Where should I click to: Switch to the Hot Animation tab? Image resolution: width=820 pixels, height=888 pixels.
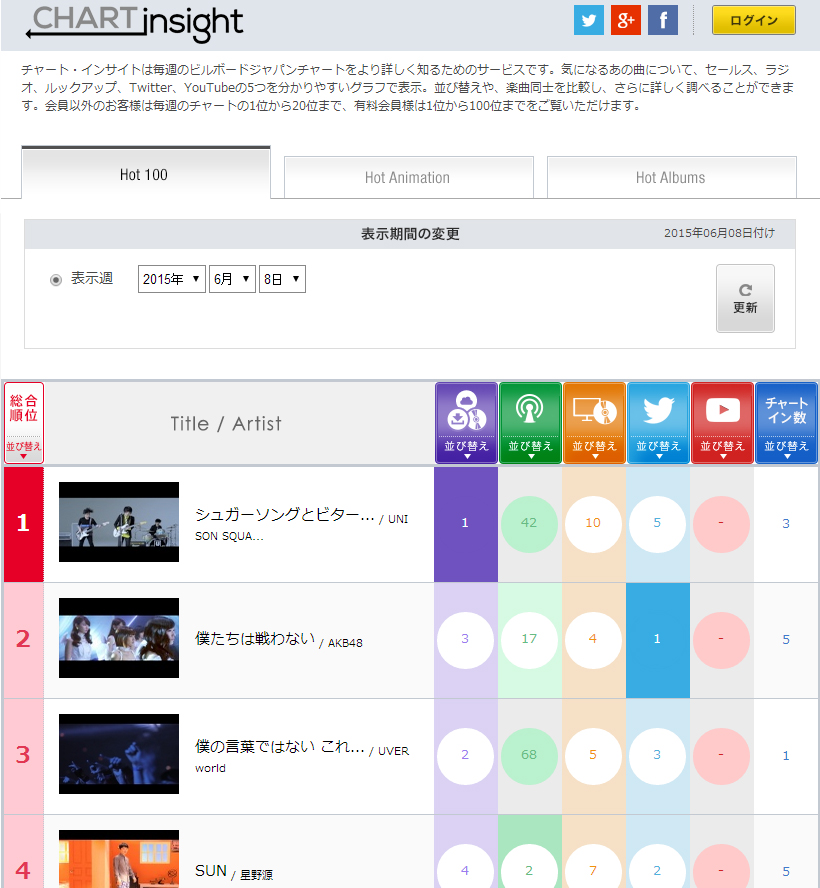(x=408, y=177)
